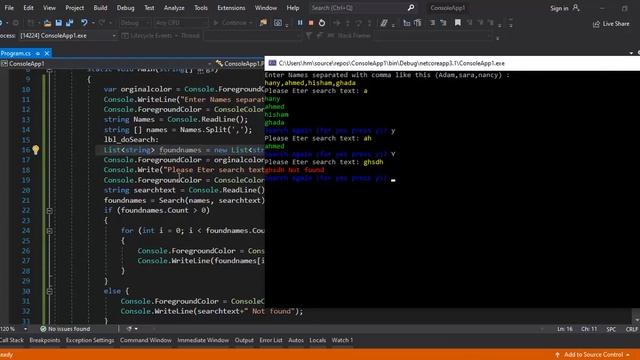
Task: Switch to the Watch 1 tab
Action: 342,340
